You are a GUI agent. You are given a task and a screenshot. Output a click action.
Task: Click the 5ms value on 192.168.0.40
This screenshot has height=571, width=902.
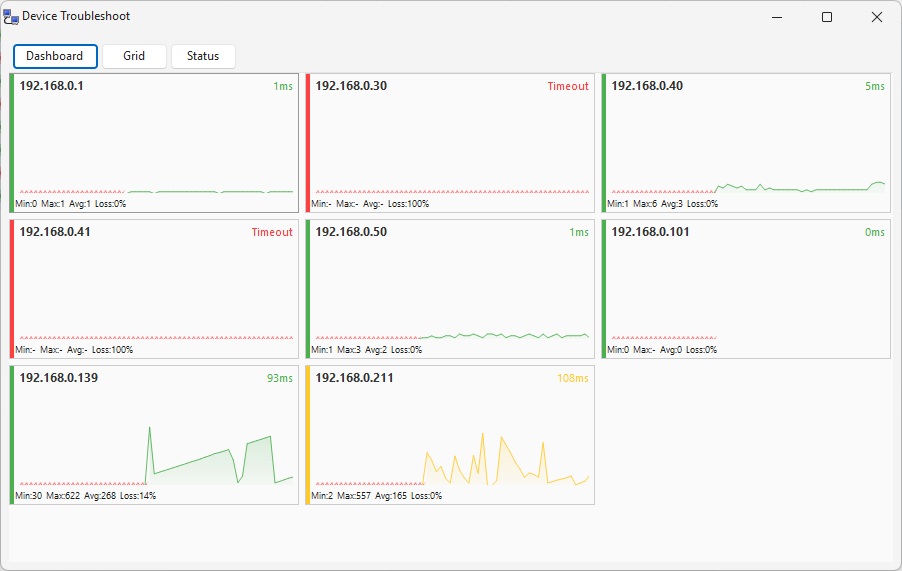coord(875,86)
